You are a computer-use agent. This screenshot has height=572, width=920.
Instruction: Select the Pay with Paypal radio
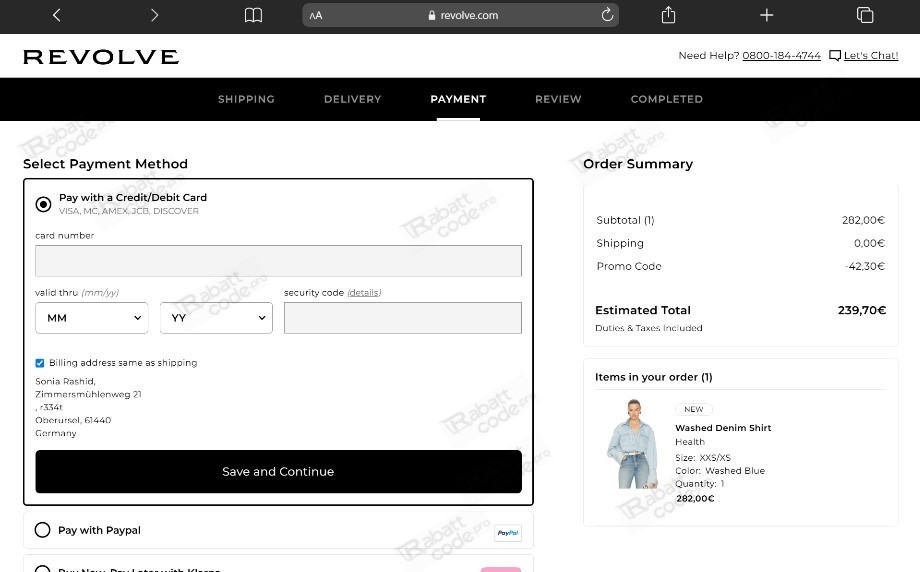click(x=42, y=530)
